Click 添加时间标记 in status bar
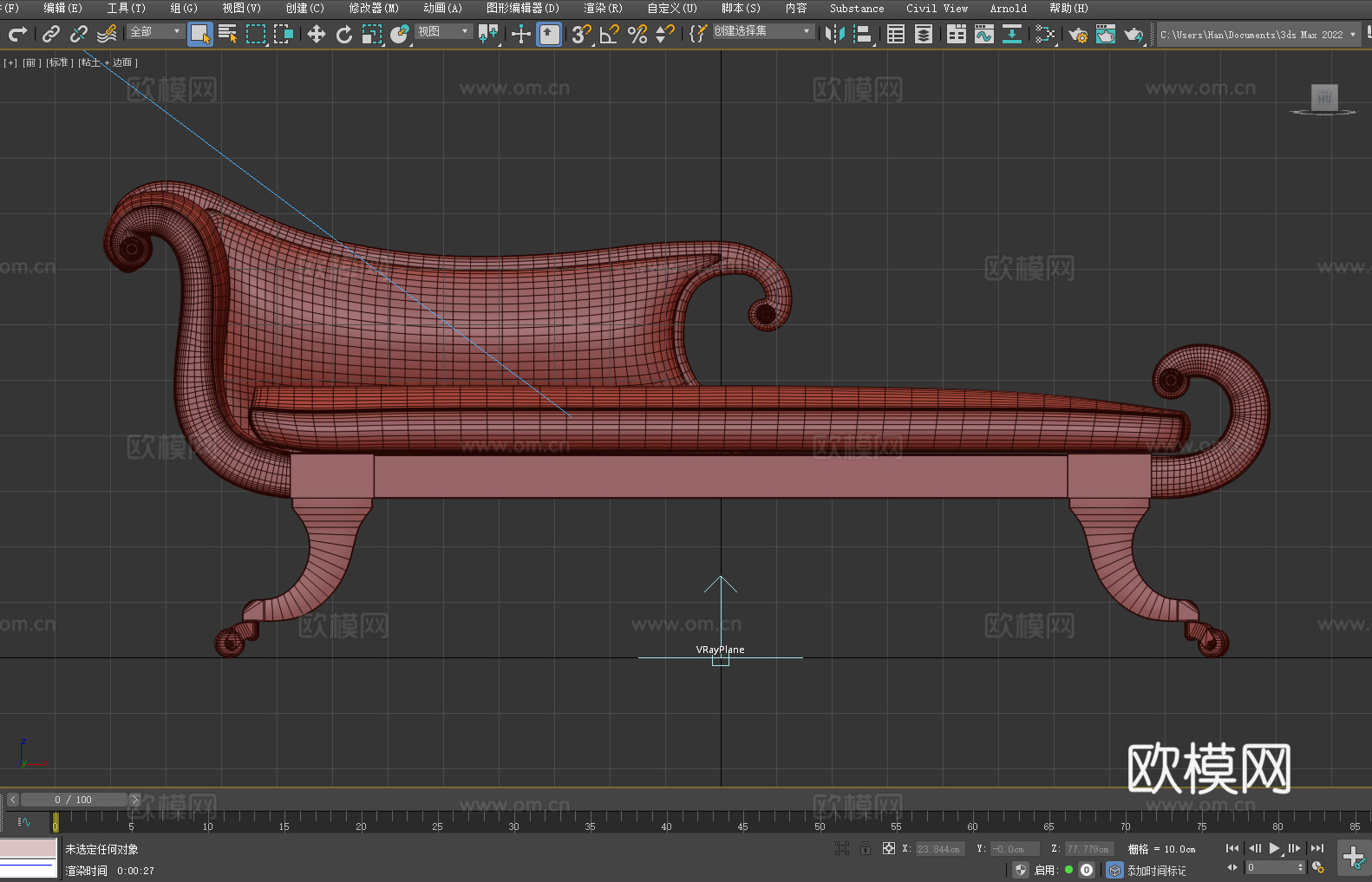The image size is (1372, 882). 1156,870
